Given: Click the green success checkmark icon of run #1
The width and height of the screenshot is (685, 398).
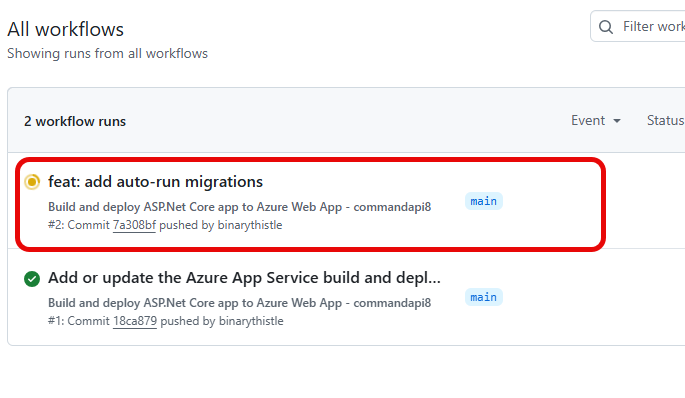Looking at the screenshot, I should pyautogui.click(x=32, y=278).
